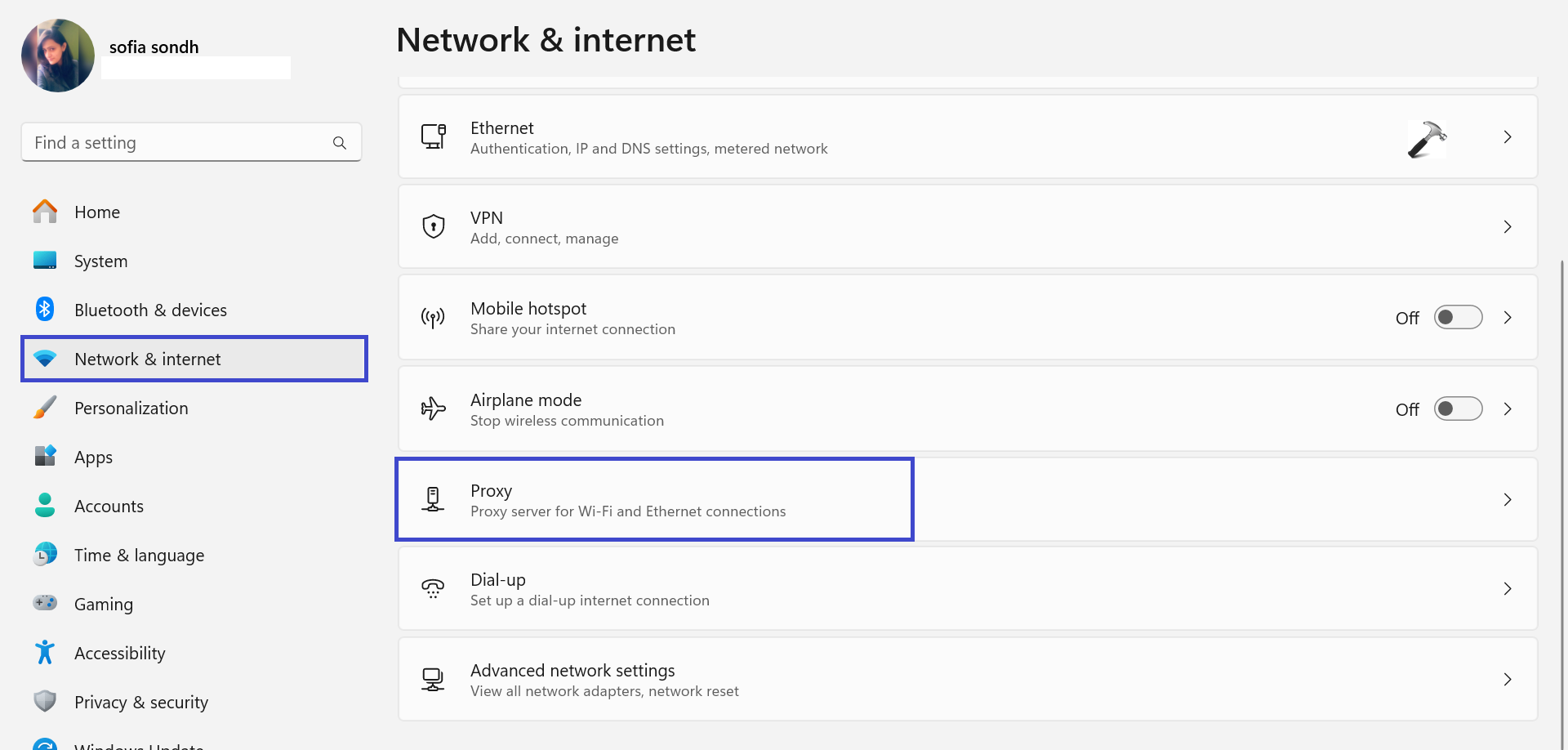The height and width of the screenshot is (750, 1568).
Task: Click the Mobile hotspot signal icon
Action: tap(433, 318)
